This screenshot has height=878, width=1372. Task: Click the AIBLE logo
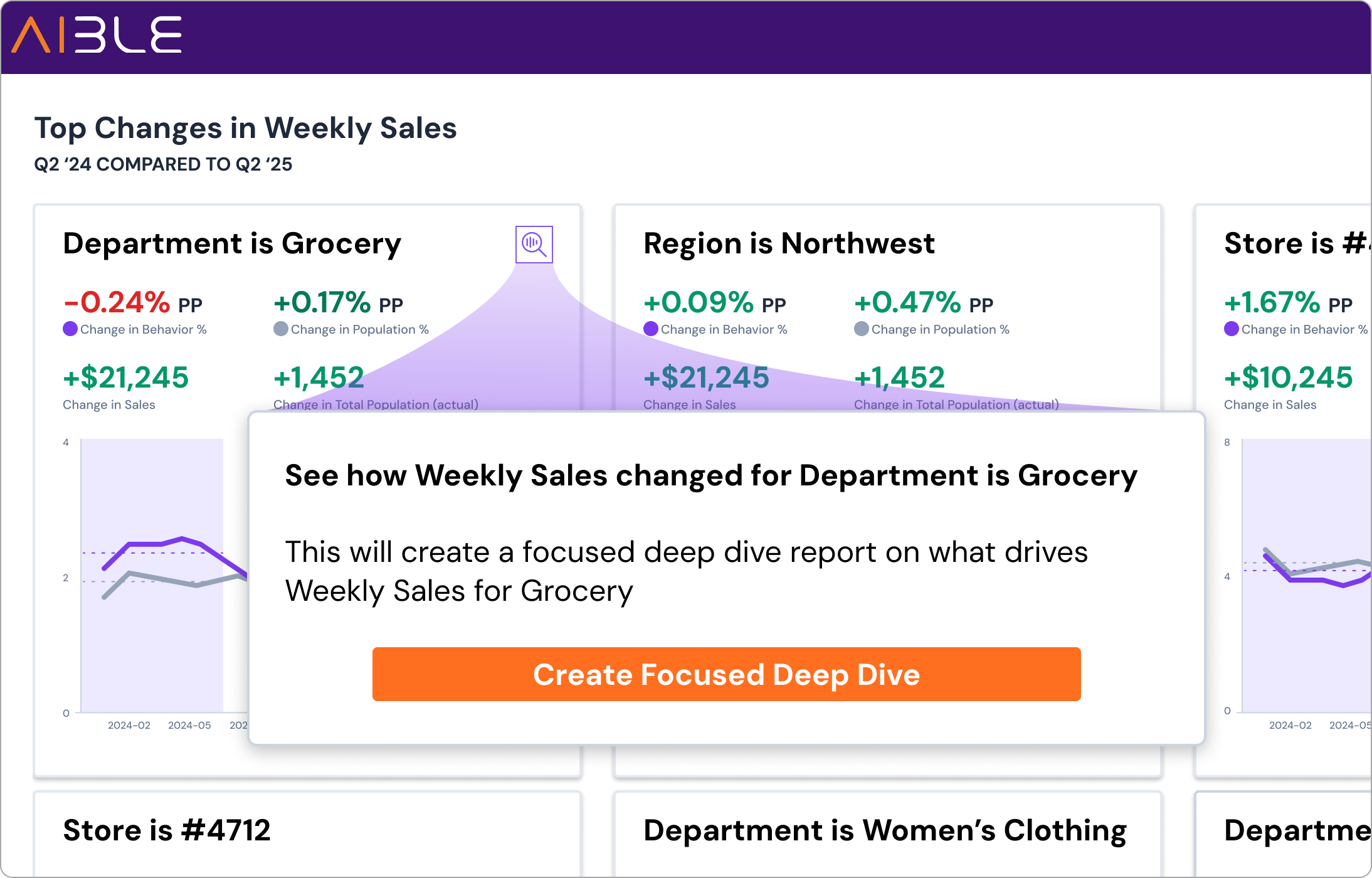pyautogui.click(x=97, y=35)
